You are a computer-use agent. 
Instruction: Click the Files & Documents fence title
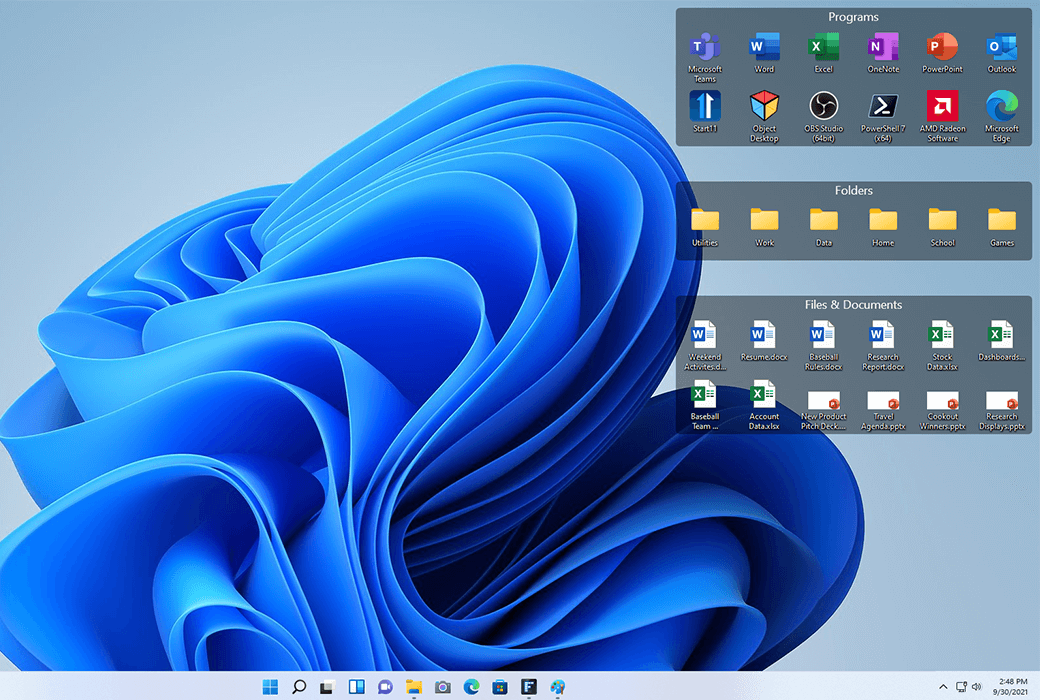(853, 305)
